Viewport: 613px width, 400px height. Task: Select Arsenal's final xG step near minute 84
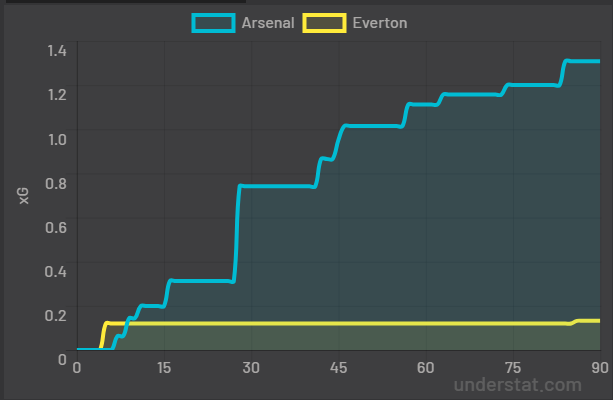pyautogui.click(x=563, y=73)
